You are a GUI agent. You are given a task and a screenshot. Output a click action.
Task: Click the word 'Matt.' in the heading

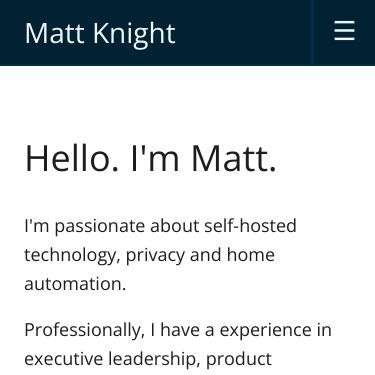233,158
